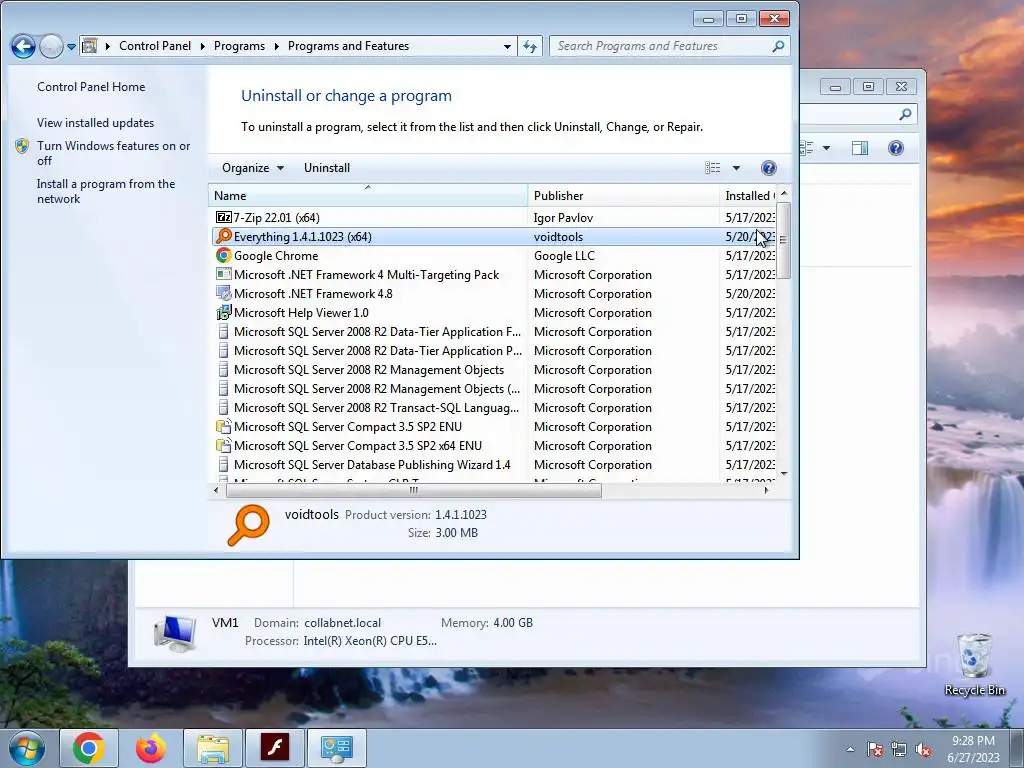1024x768 pixels.
Task: Select the Google Chrome entry icon
Action: pos(223,255)
